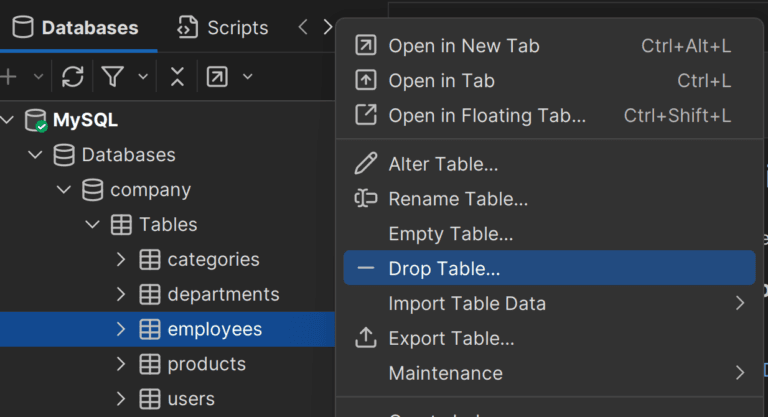Viewport: 768px width, 417px height.
Task: Click the right arrow beside Scripts tab
Action: (x=328, y=27)
